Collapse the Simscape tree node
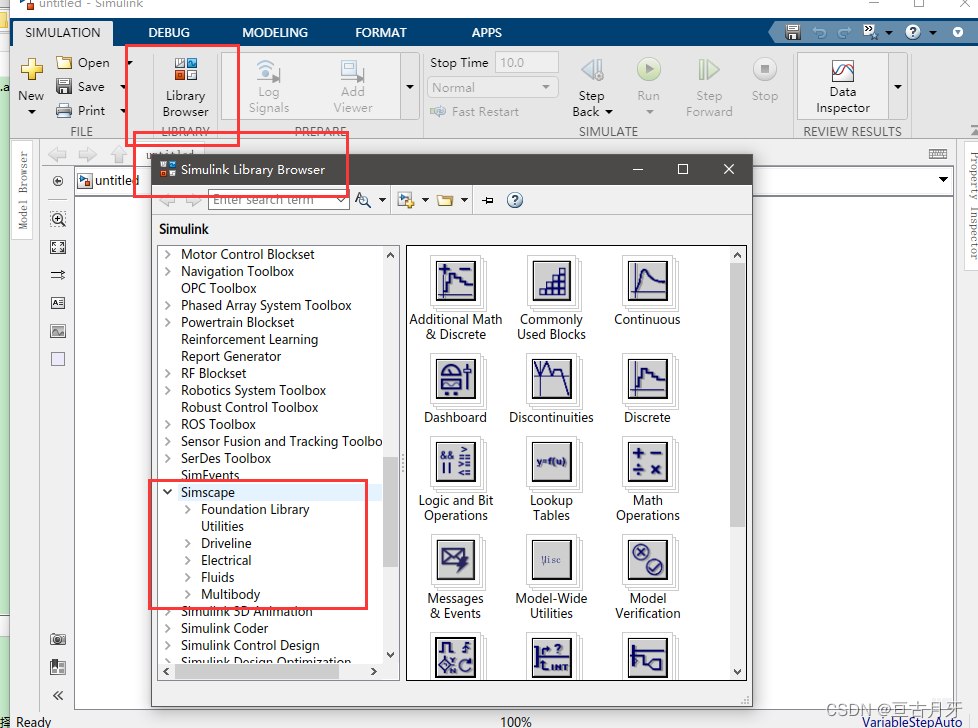This screenshot has width=978, height=728. [x=168, y=492]
